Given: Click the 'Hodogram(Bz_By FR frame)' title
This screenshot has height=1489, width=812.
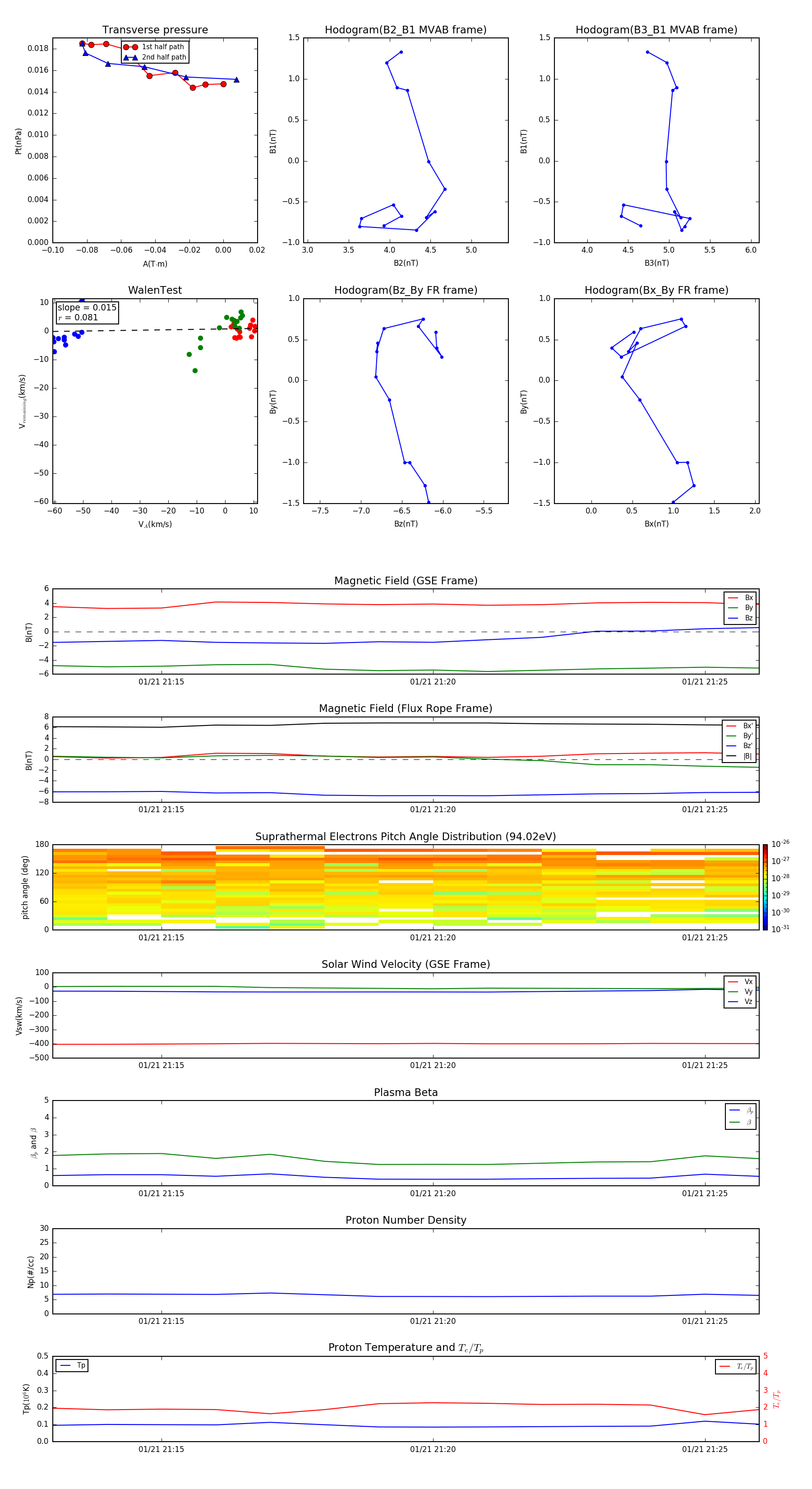Looking at the screenshot, I should point(406,290).
